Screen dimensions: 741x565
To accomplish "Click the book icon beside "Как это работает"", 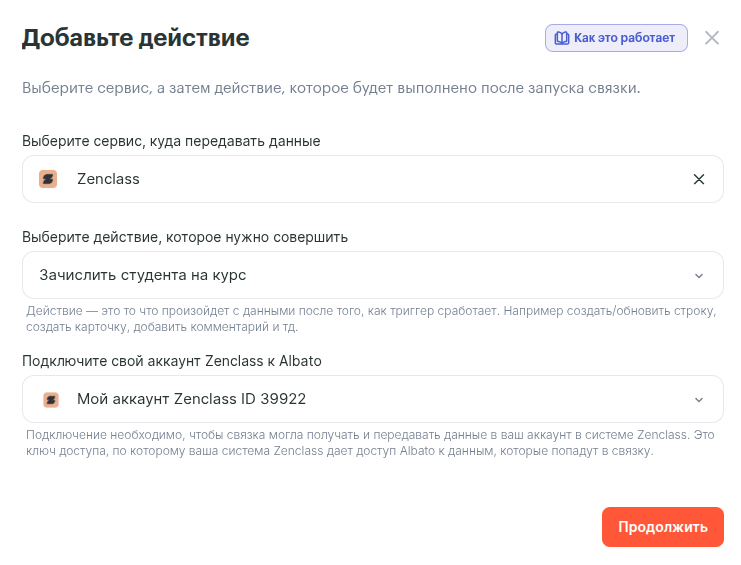I will [562, 38].
